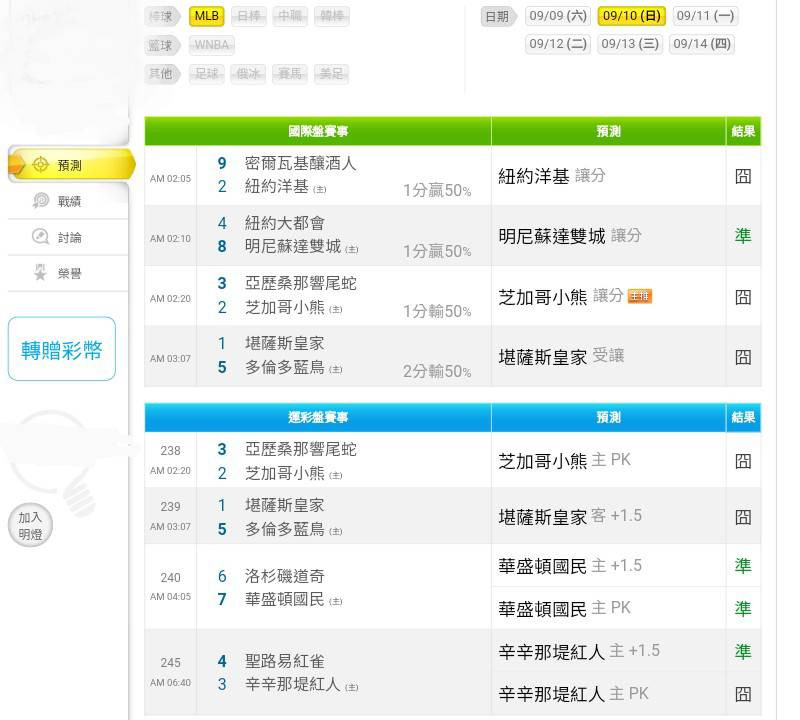Click the prediction 芝加哥小熊 主 PK

tap(564, 461)
